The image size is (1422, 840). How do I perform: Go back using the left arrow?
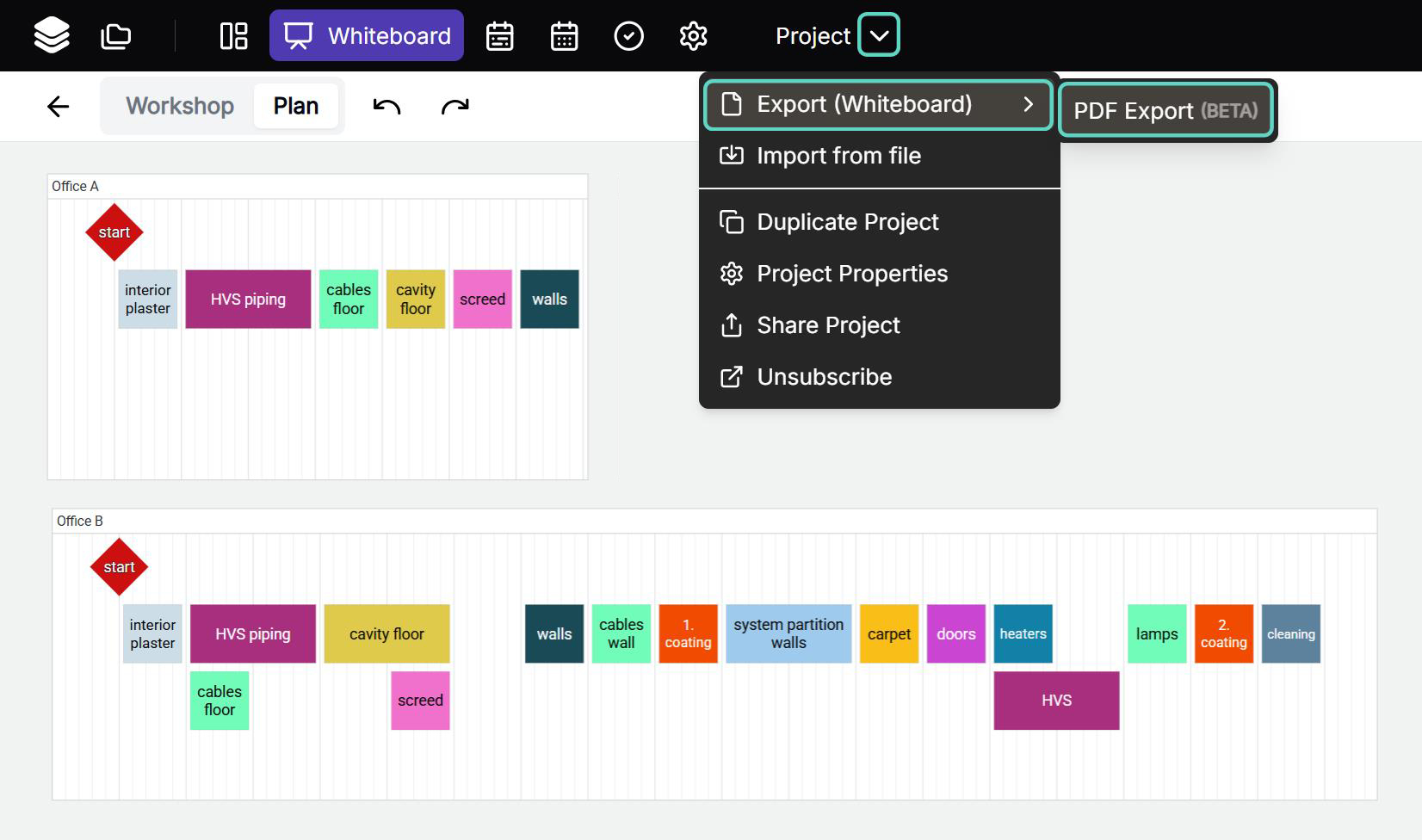[58, 106]
